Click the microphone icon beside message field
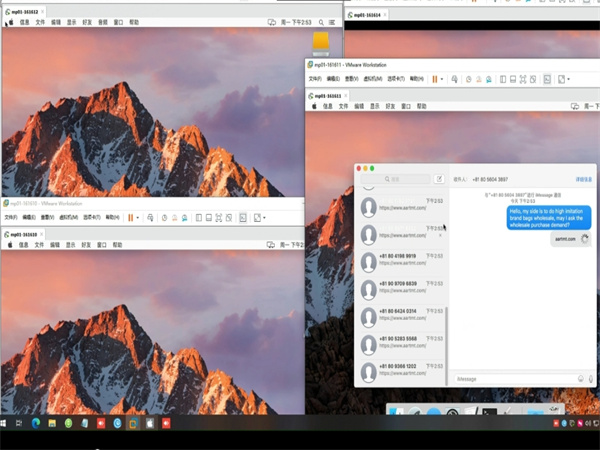Screen dimensions: 600x450 click(591, 379)
